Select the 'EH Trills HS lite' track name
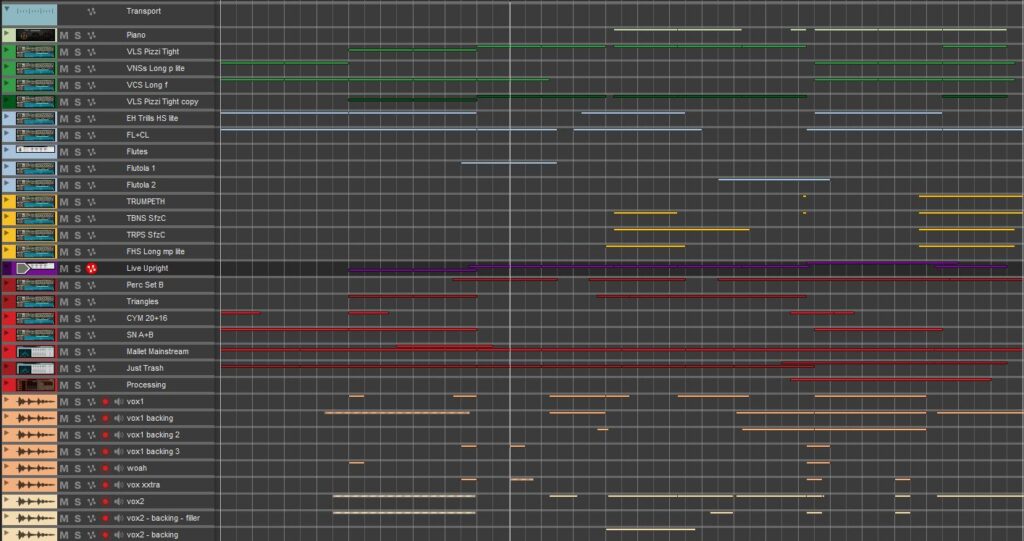Image resolution: width=1024 pixels, height=541 pixels. (x=152, y=118)
